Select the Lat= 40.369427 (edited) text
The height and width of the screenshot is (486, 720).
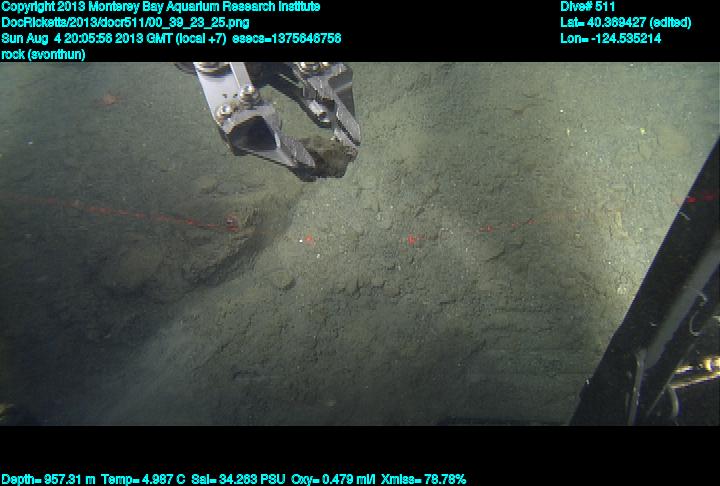click(x=625, y=23)
